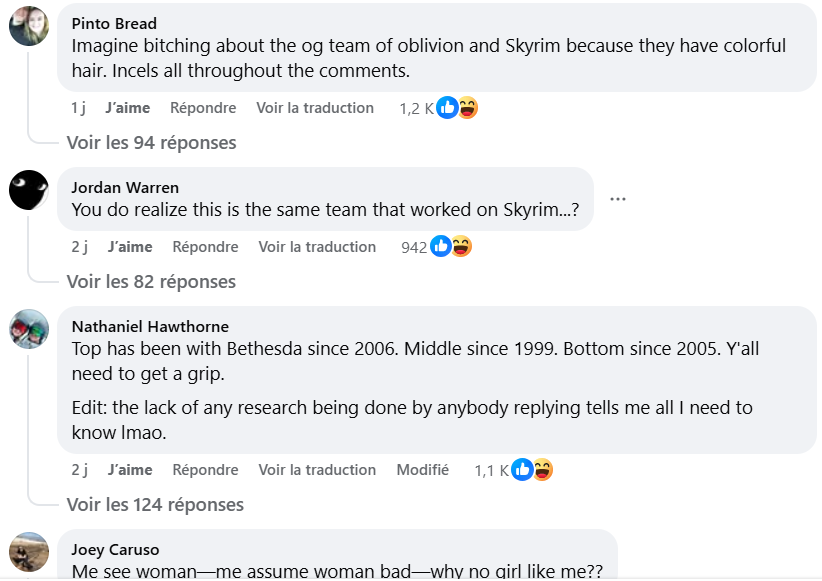822x581 pixels.
Task: Toggle J'aime on Jordan Warren's comment
Action: coord(130,247)
